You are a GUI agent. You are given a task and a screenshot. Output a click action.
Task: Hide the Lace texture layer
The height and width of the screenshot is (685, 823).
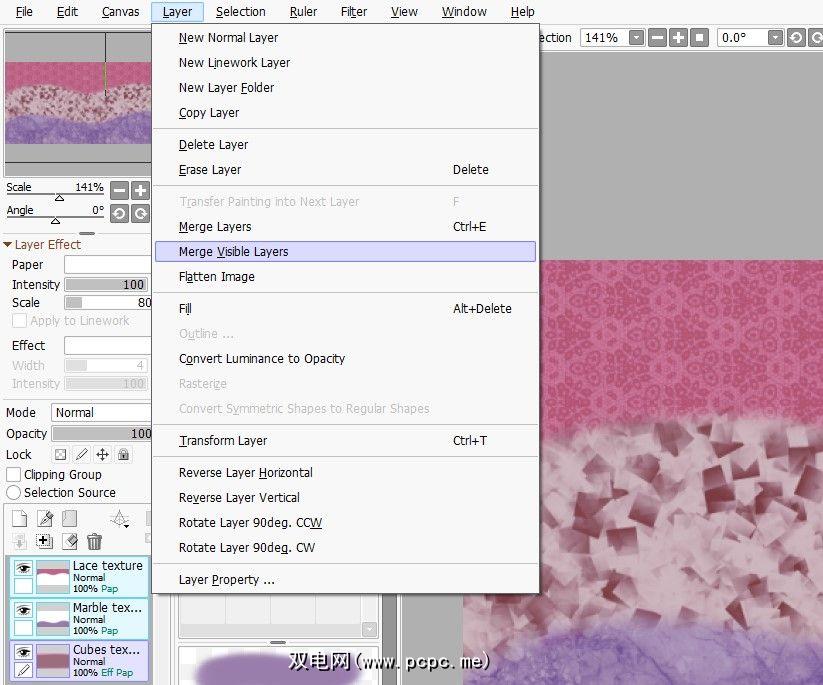(23, 569)
